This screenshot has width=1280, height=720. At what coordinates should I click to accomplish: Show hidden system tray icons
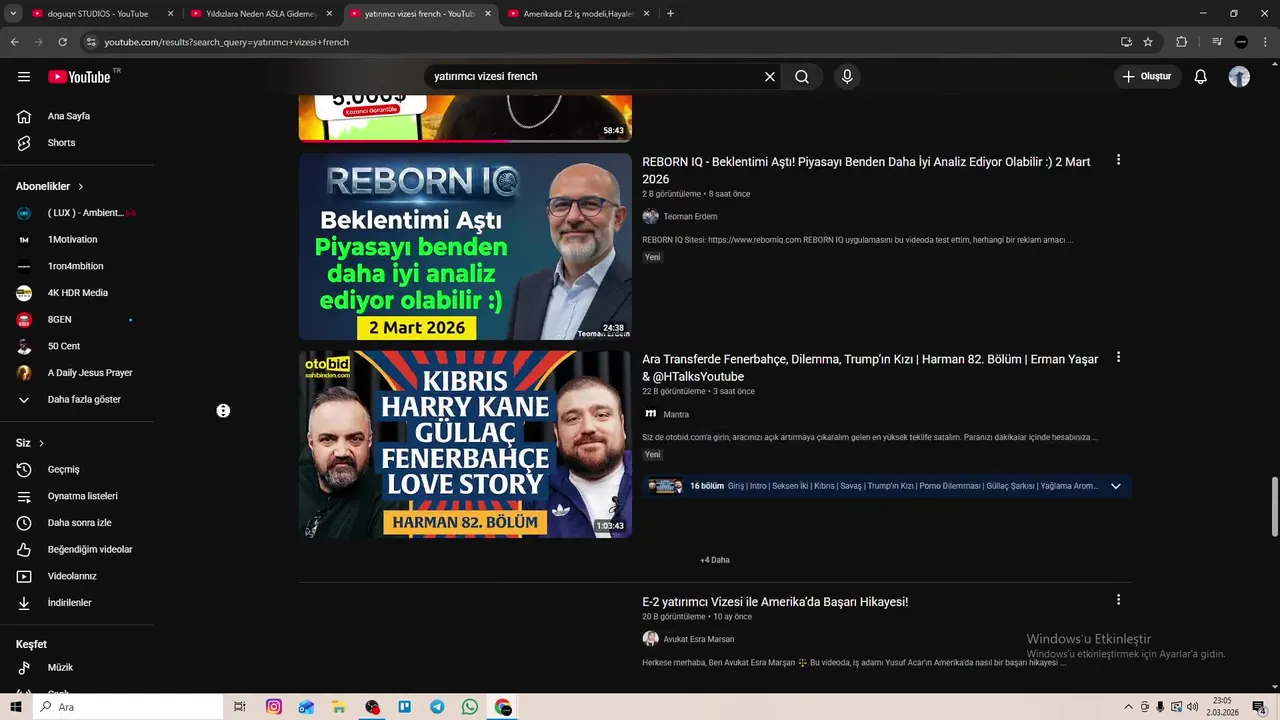click(1129, 707)
